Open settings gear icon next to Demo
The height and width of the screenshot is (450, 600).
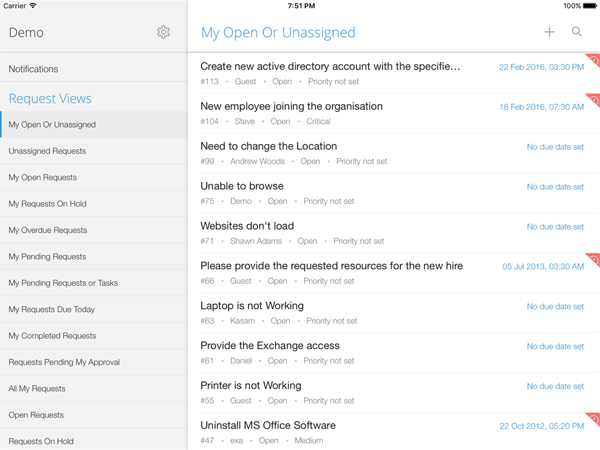(x=163, y=33)
